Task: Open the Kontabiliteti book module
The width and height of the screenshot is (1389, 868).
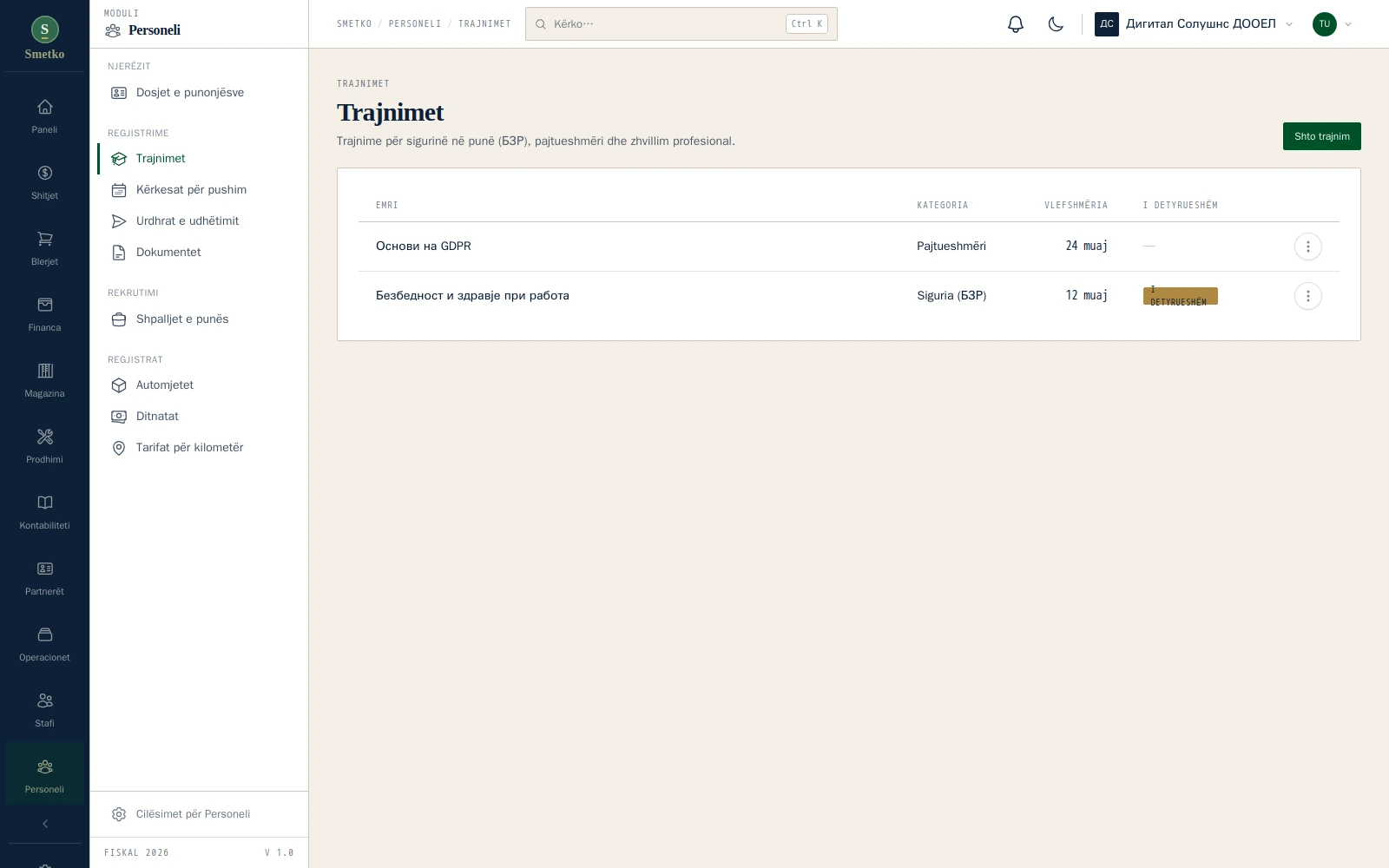Action: click(44, 512)
